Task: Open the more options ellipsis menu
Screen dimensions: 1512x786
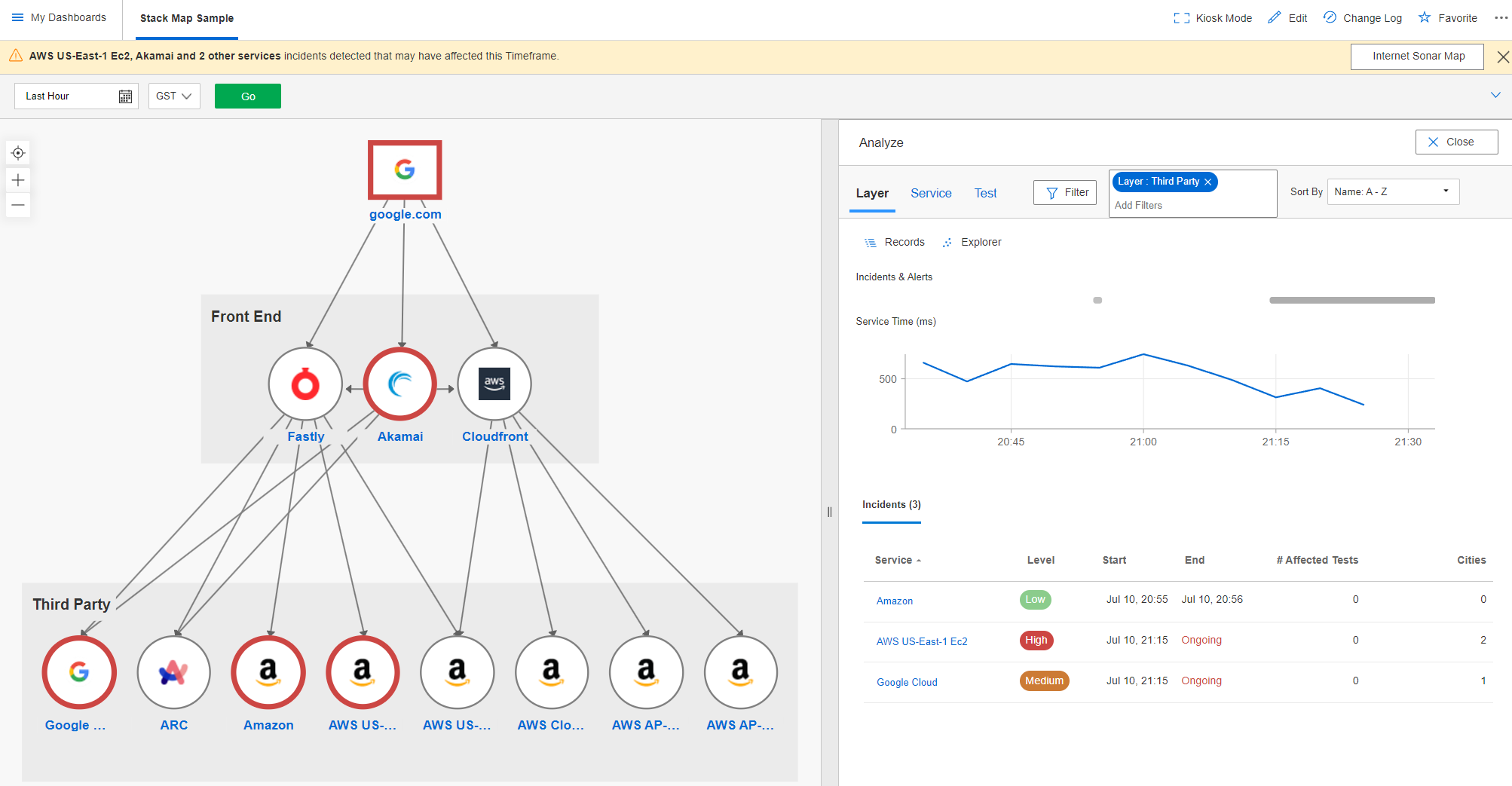Action: point(1501,18)
